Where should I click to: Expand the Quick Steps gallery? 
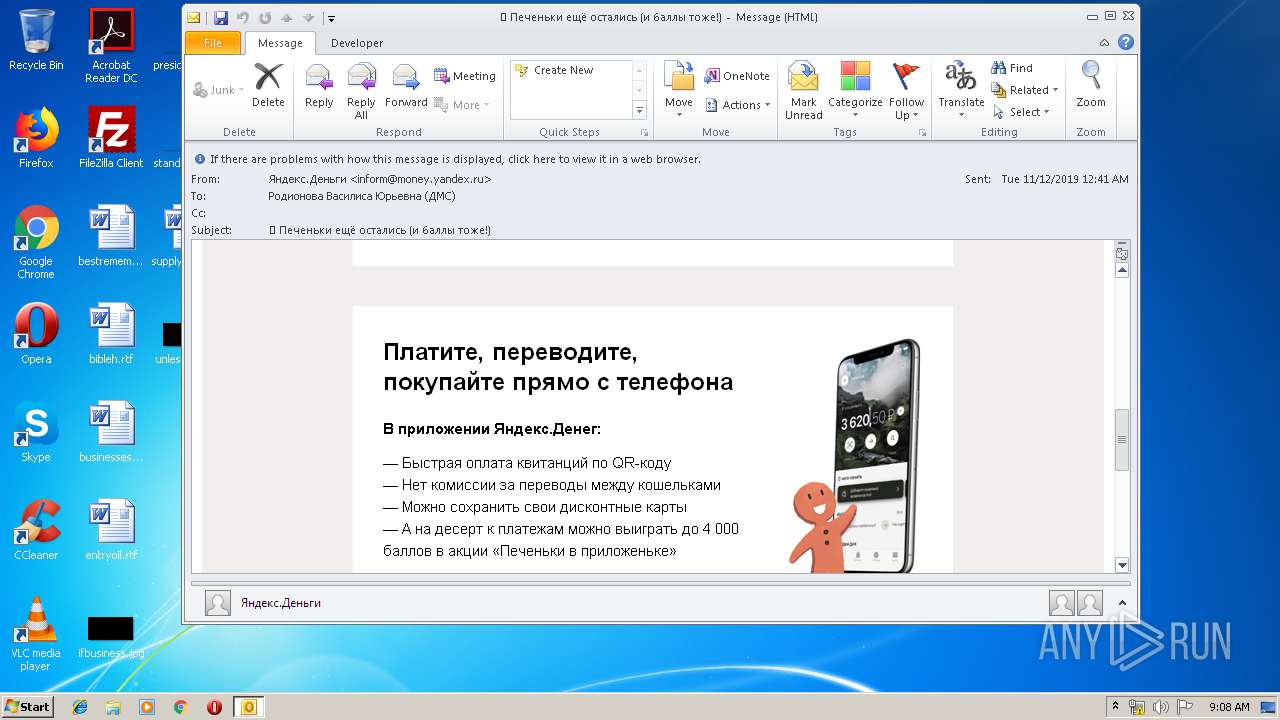640,111
